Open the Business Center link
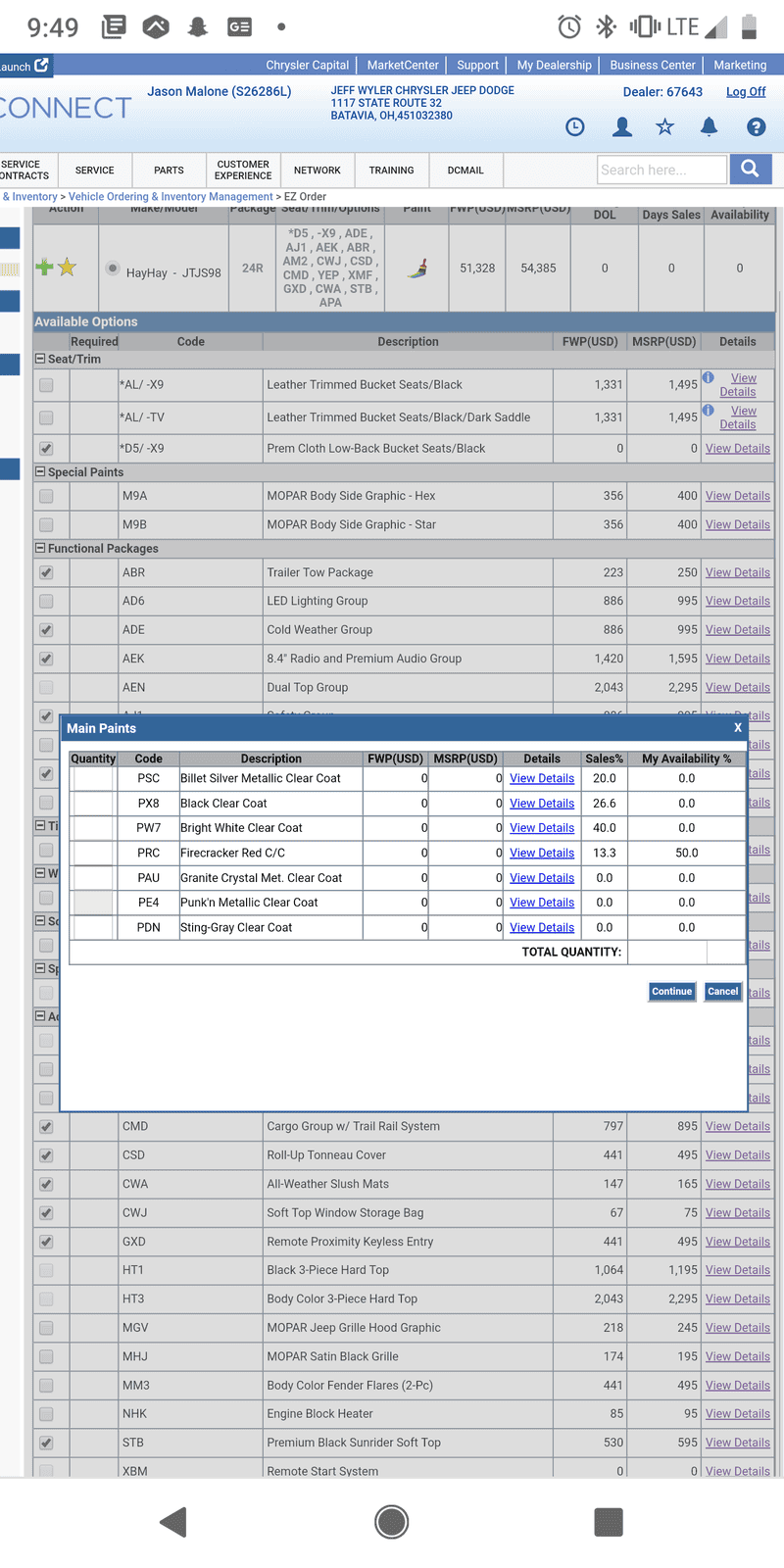This screenshot has height=1568, width=784. [653, 65]
